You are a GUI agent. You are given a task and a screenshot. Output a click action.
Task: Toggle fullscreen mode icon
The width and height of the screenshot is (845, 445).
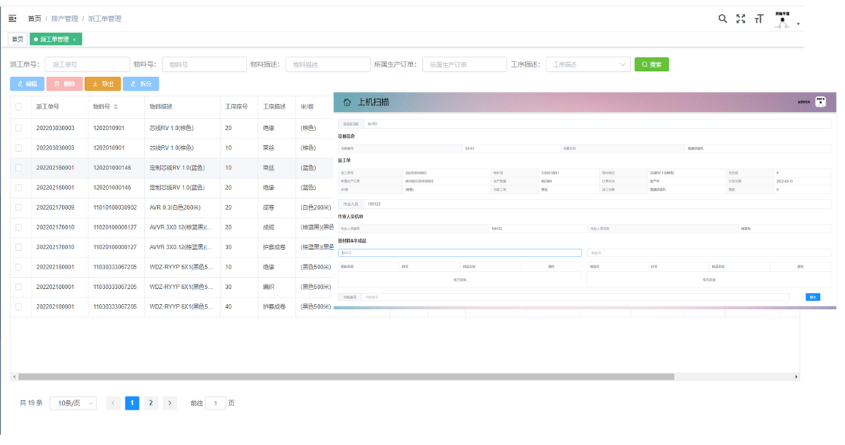(x=741, y=19)
